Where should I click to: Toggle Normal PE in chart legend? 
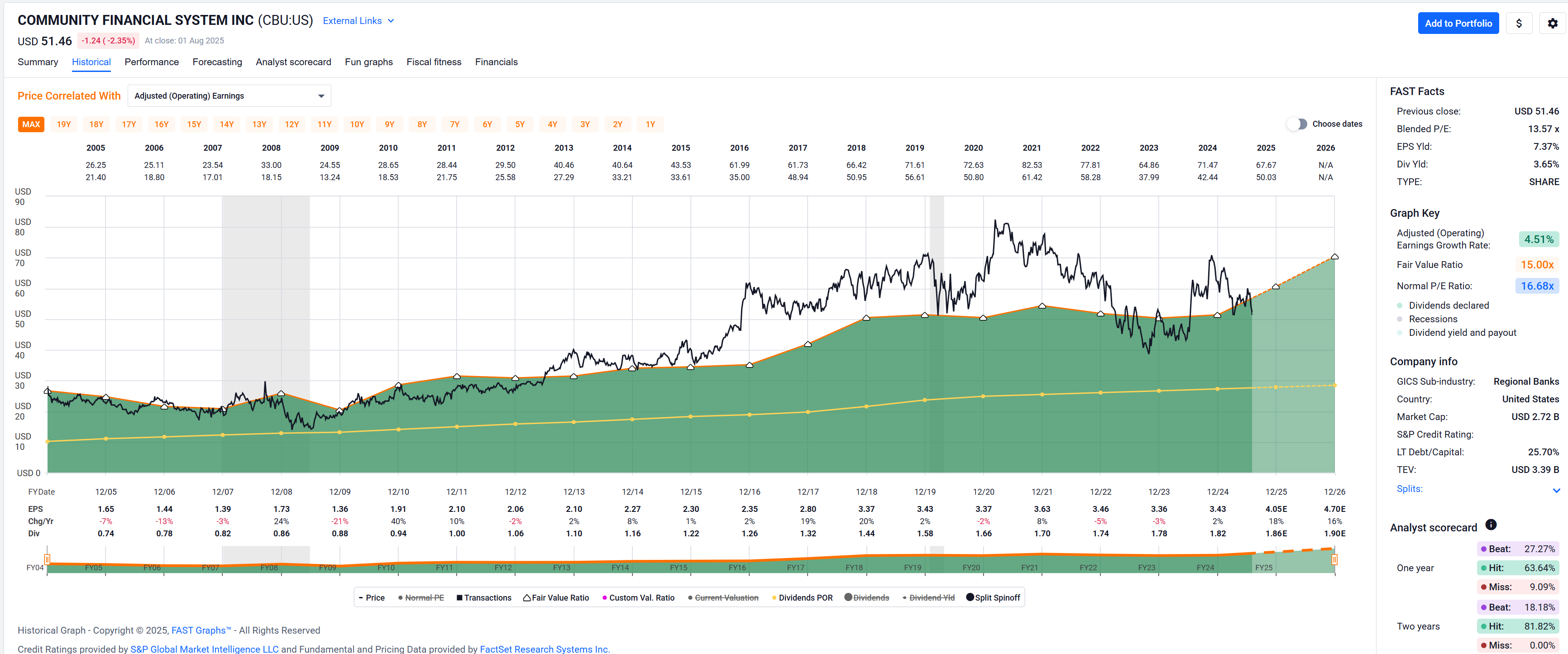[421, 598]
